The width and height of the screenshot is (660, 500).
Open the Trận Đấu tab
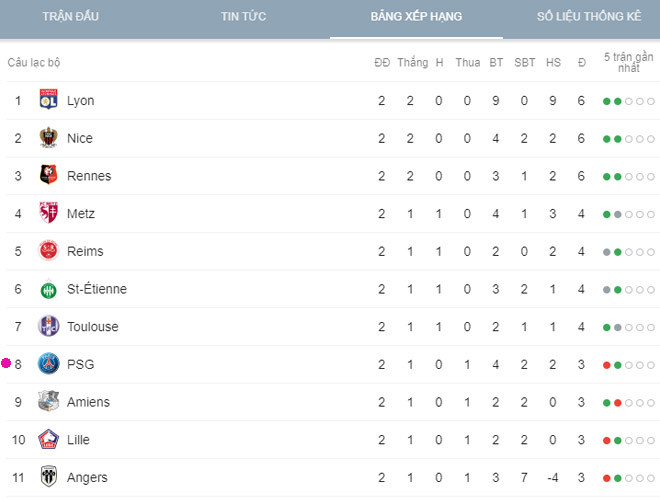[x=72, y=17]
